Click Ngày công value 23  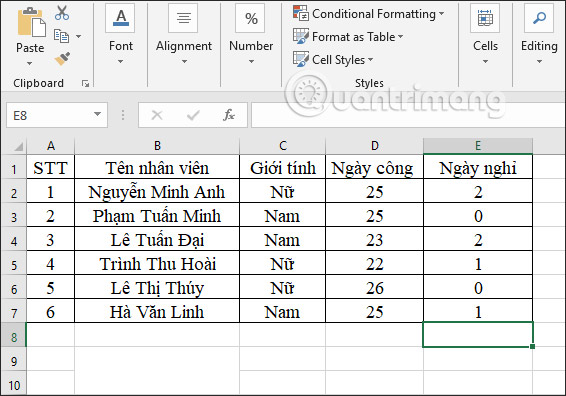pyautogui.click(x=374, y=239)
